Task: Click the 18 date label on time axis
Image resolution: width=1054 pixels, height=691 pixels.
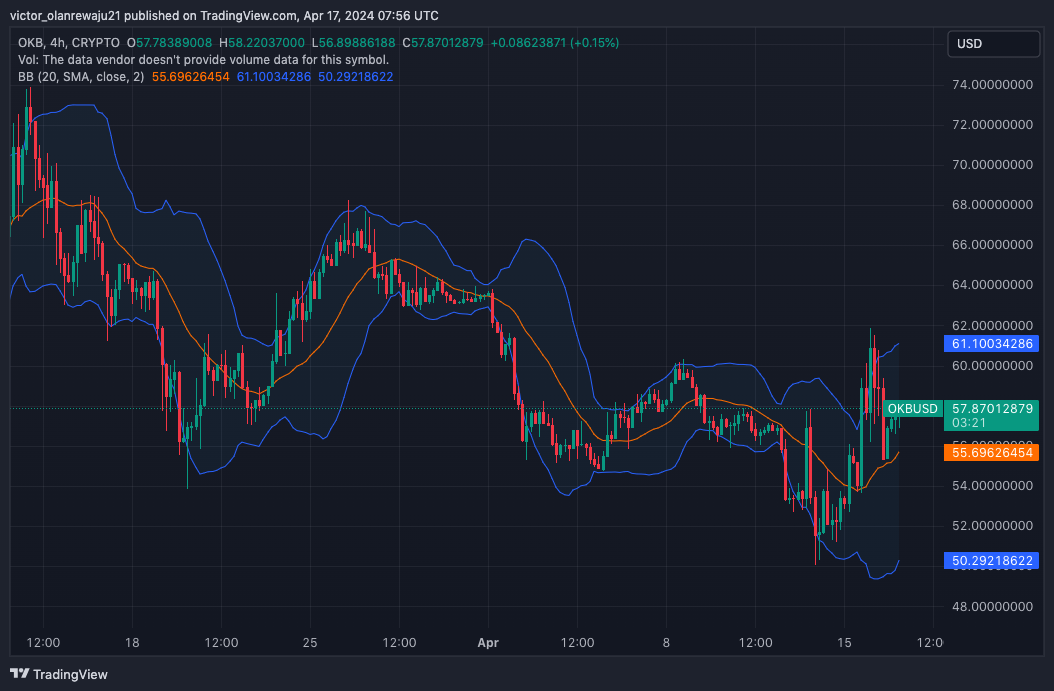Action: tap(132, 642)
